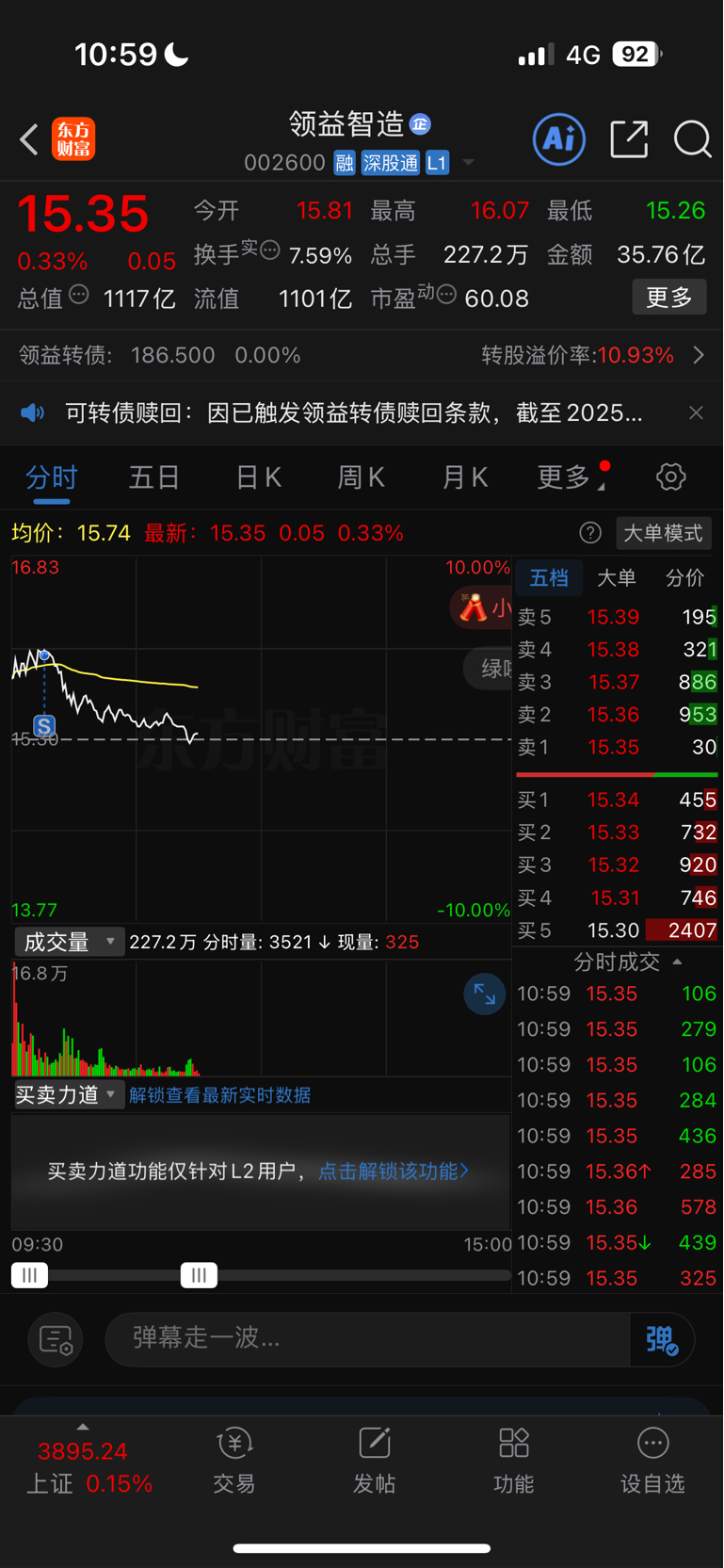Tap left timeline range handle

[29, 1275]
